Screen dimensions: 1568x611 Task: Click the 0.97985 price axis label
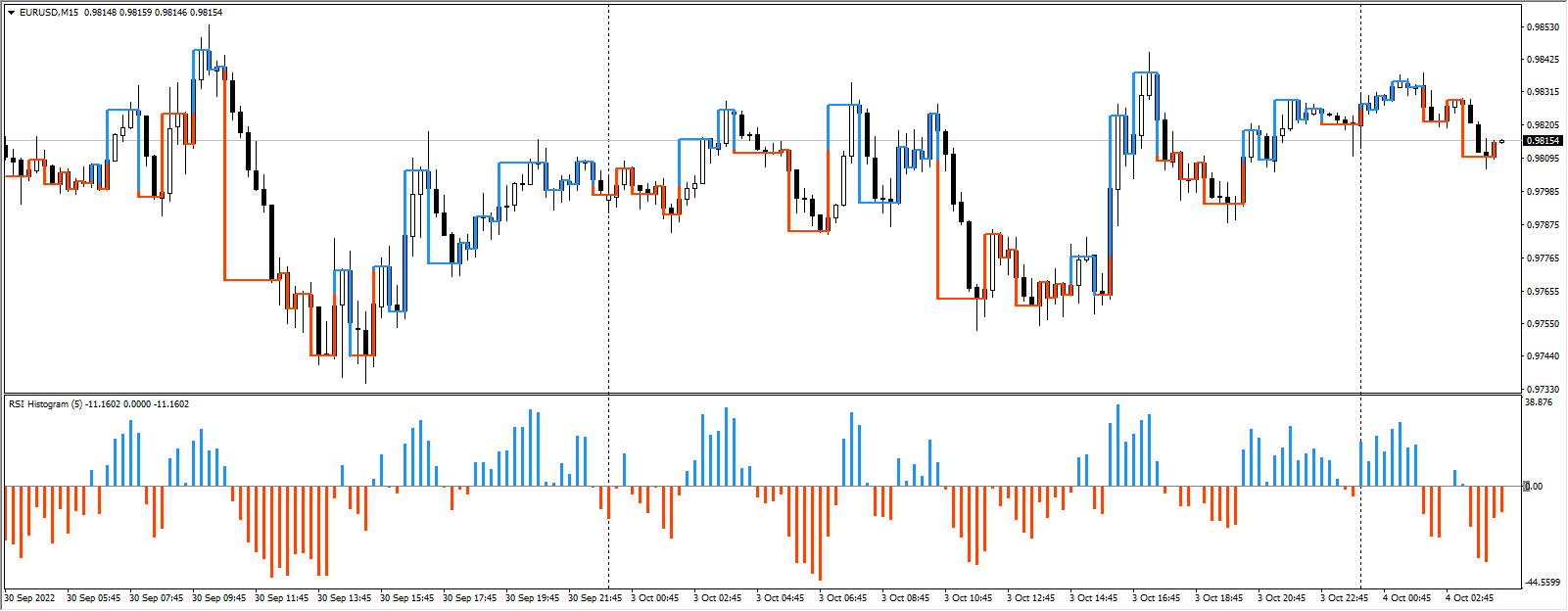(x=1543, y=192)
